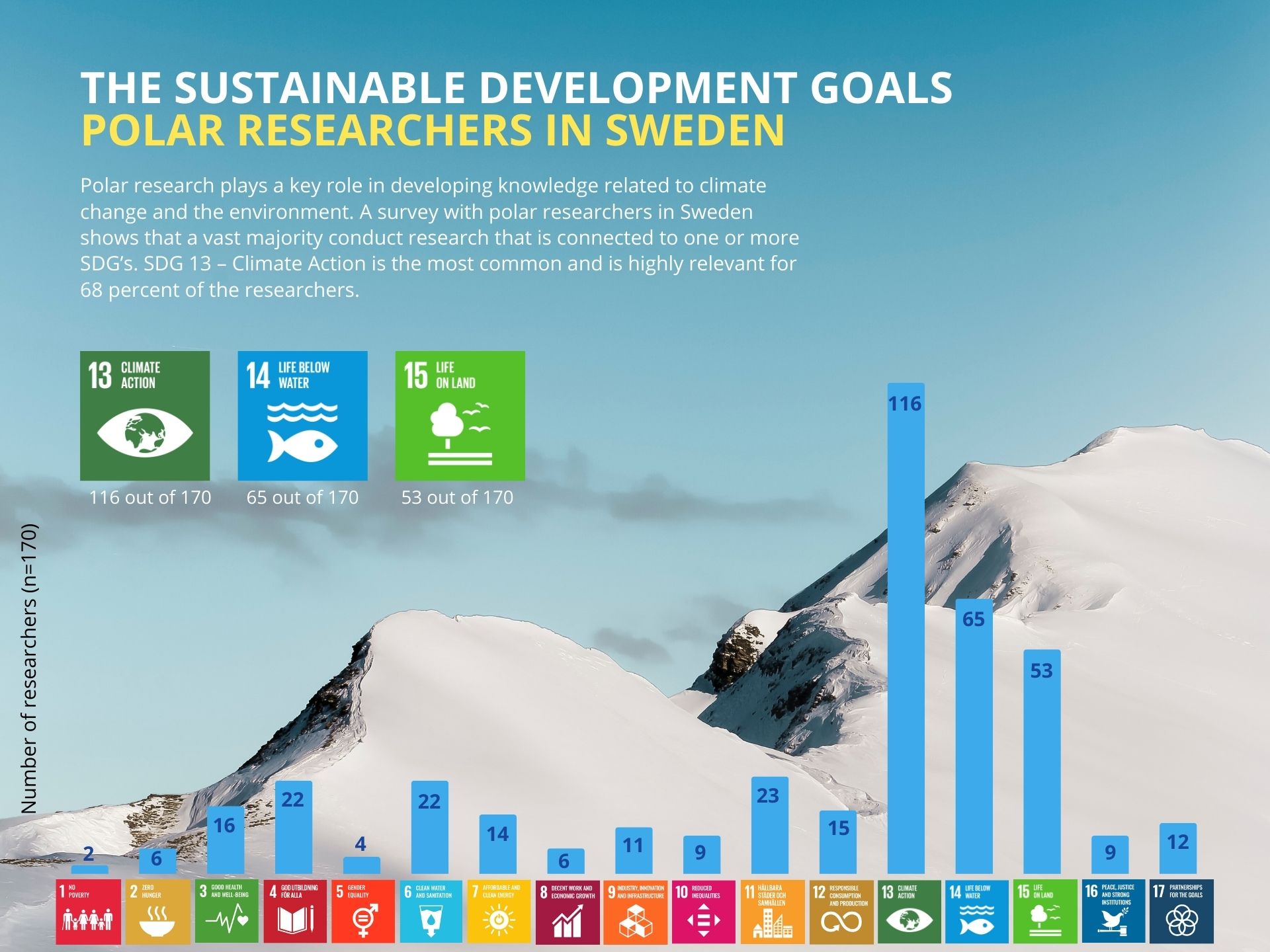Viewport: 1270px width, 952px height.
Task: Select the Zero Hunger goal 2 tile
Action: point(157,911)
